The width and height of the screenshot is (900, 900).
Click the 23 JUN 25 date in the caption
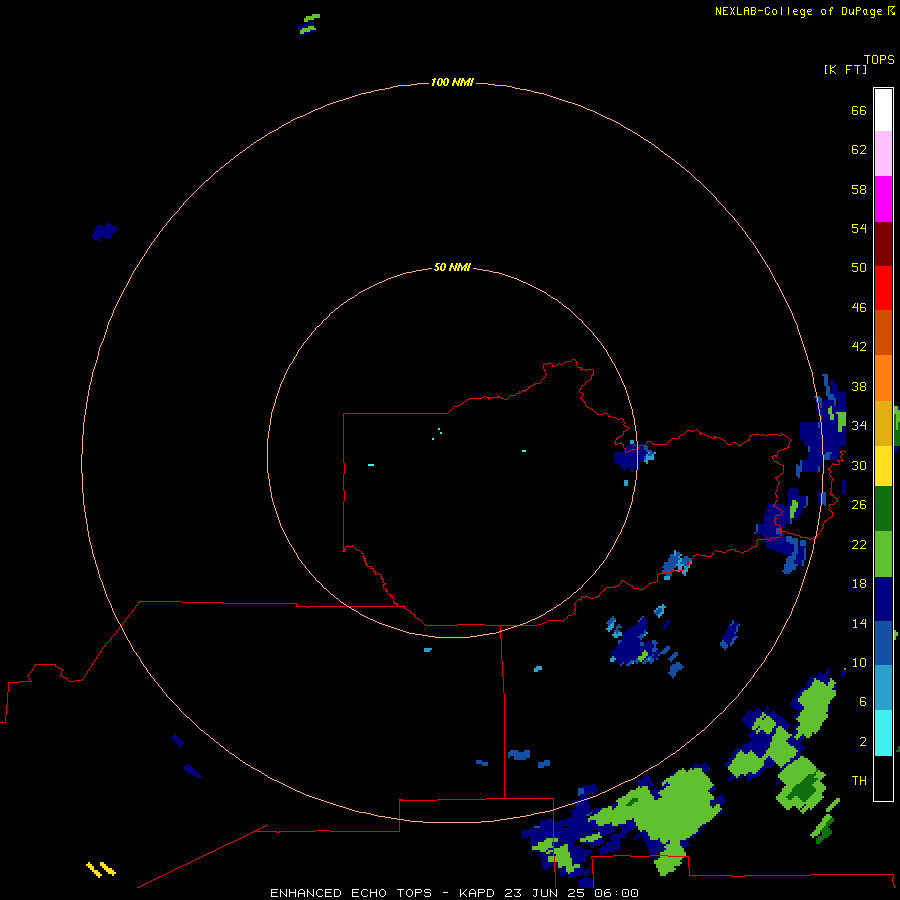point(546,893)
